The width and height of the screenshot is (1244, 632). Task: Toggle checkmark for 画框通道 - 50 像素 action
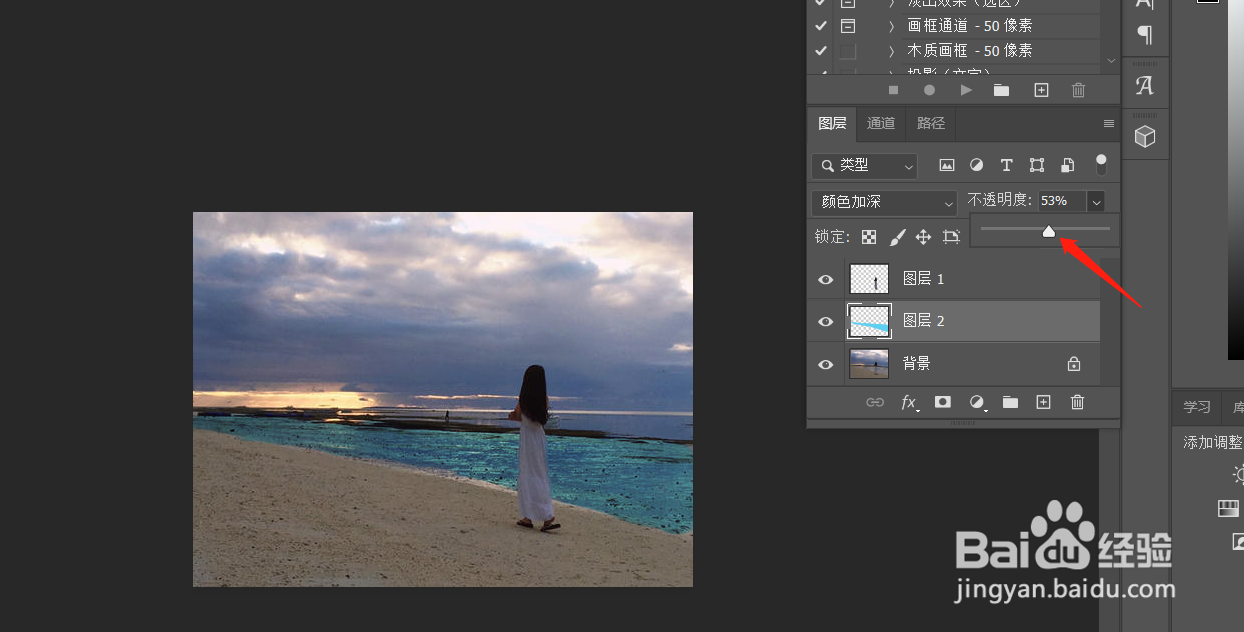coord(821,26)
